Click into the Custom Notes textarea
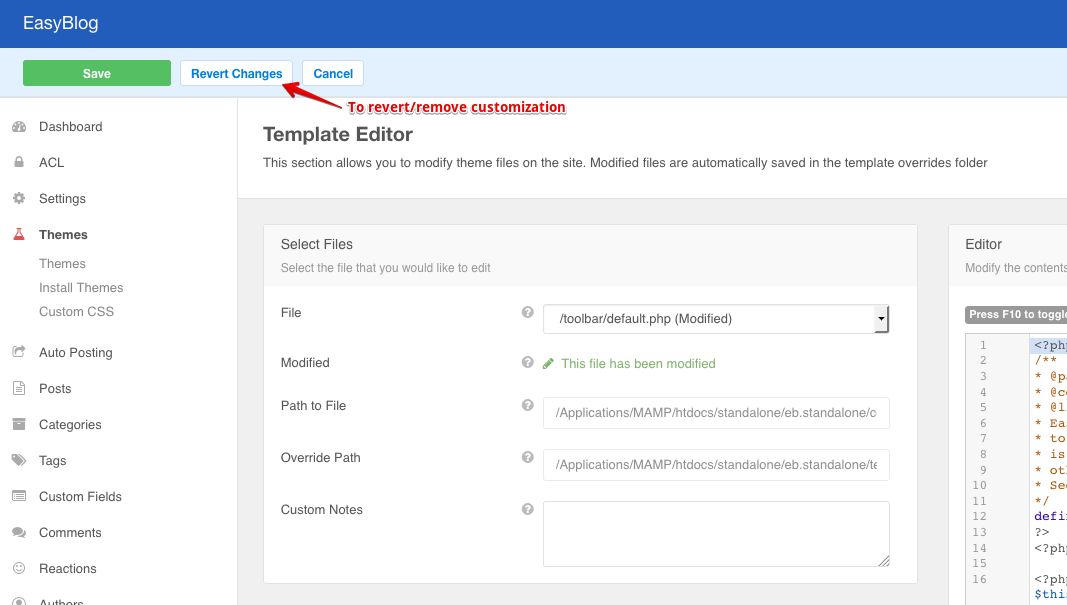This screenshot has height=605, width=1067. [x=716, y=534]
